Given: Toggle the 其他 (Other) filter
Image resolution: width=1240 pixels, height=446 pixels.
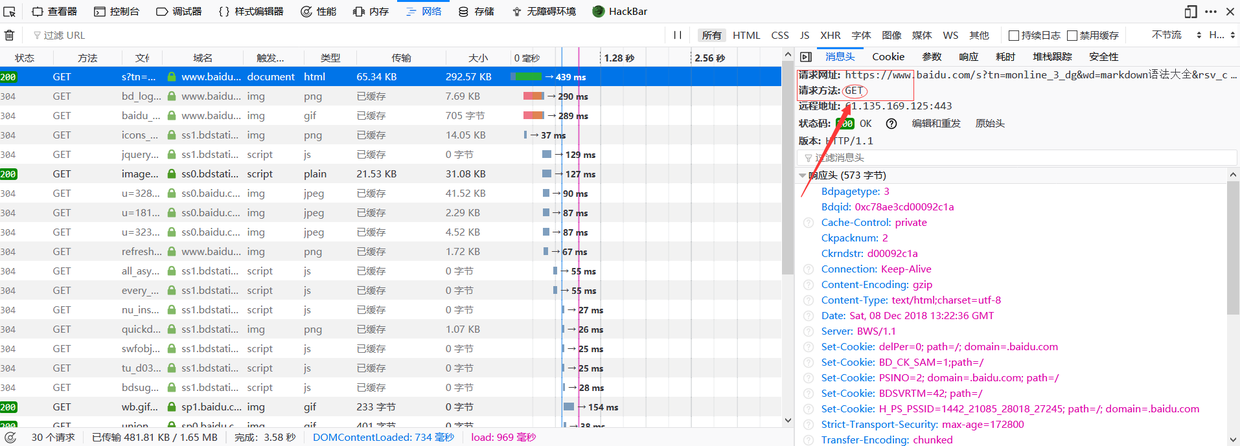Looking at the screenshot, I should pos(979,35).
